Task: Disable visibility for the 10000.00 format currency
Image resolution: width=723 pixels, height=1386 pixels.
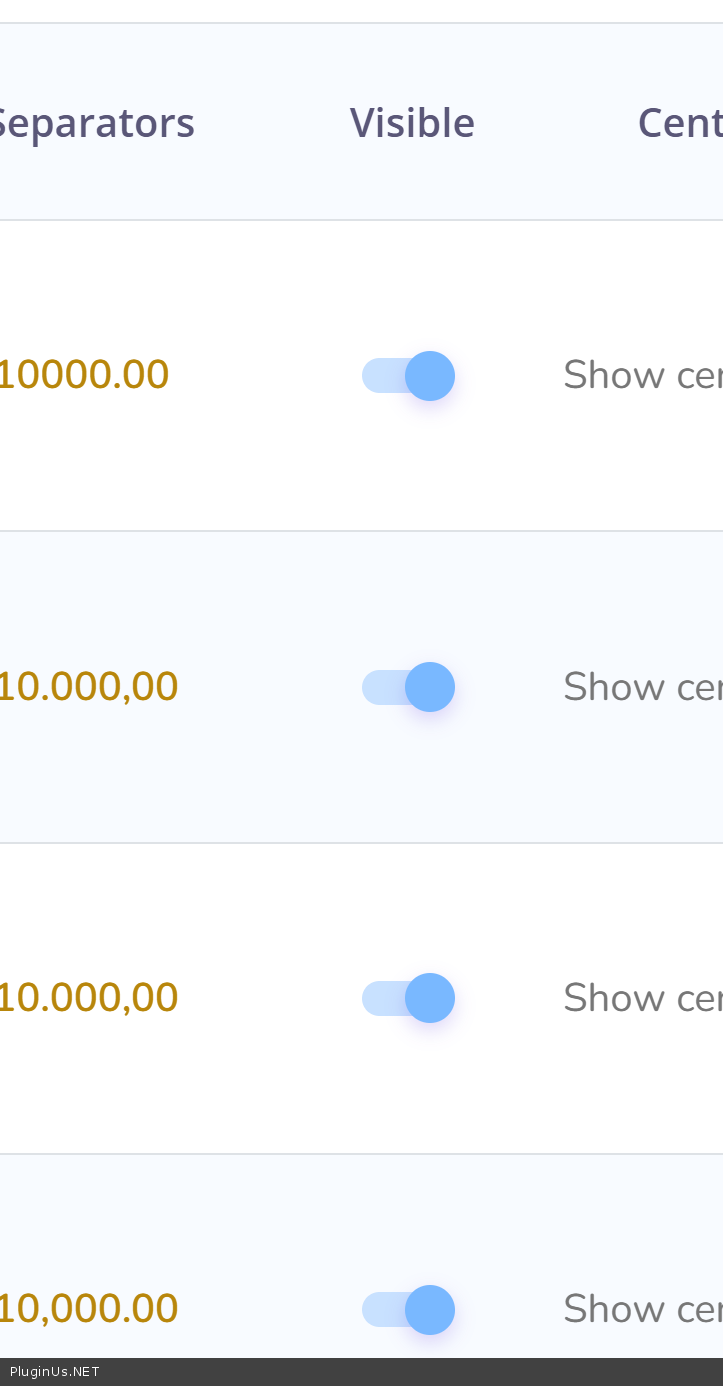Action: [x=408, y=376]
